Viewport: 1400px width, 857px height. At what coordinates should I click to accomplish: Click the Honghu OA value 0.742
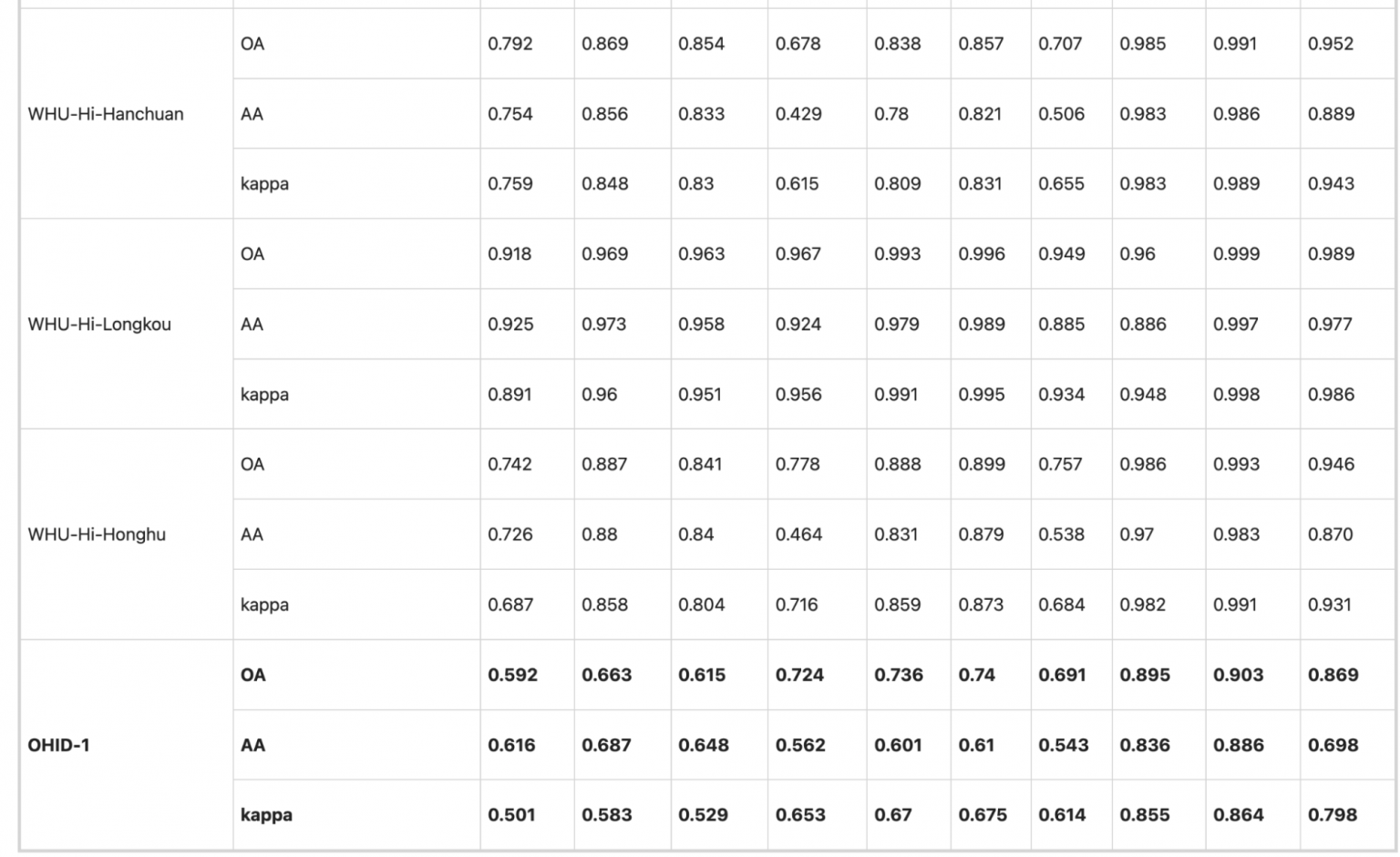coord(510,465)
